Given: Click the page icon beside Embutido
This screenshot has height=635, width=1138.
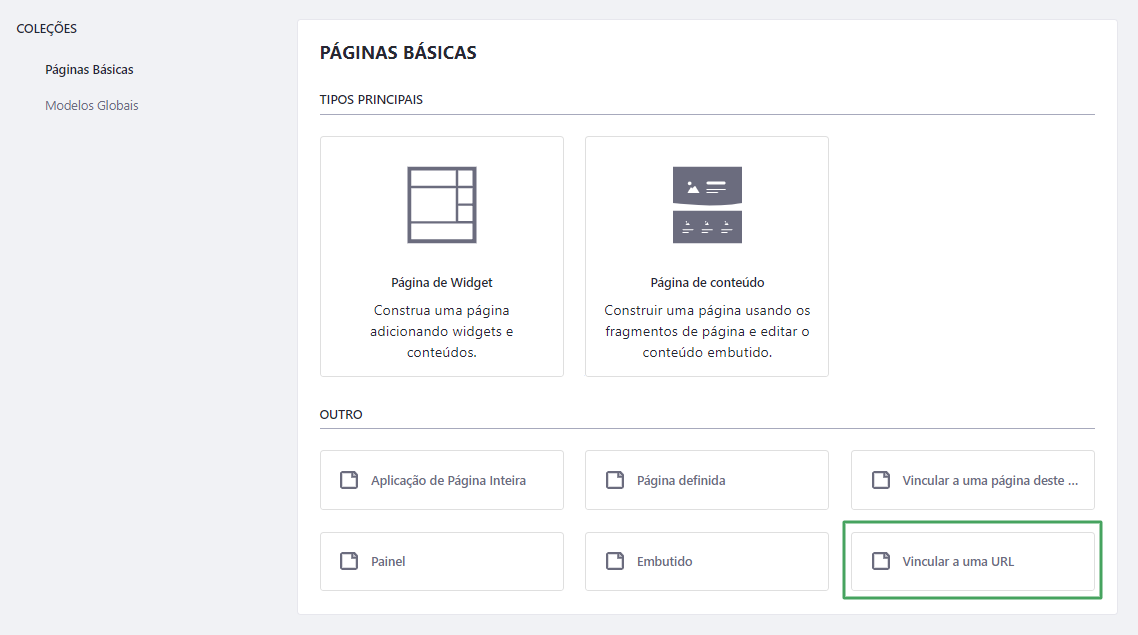Looking at the screenshot, I should [x=615, y=561].
